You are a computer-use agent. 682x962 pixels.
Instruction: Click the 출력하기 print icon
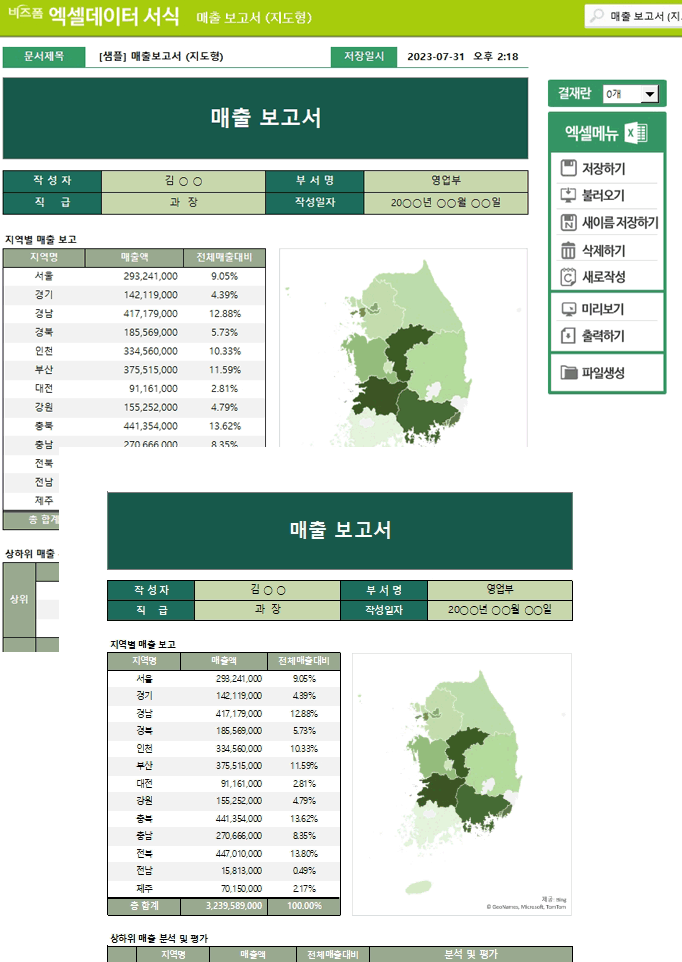click(569, 336)
